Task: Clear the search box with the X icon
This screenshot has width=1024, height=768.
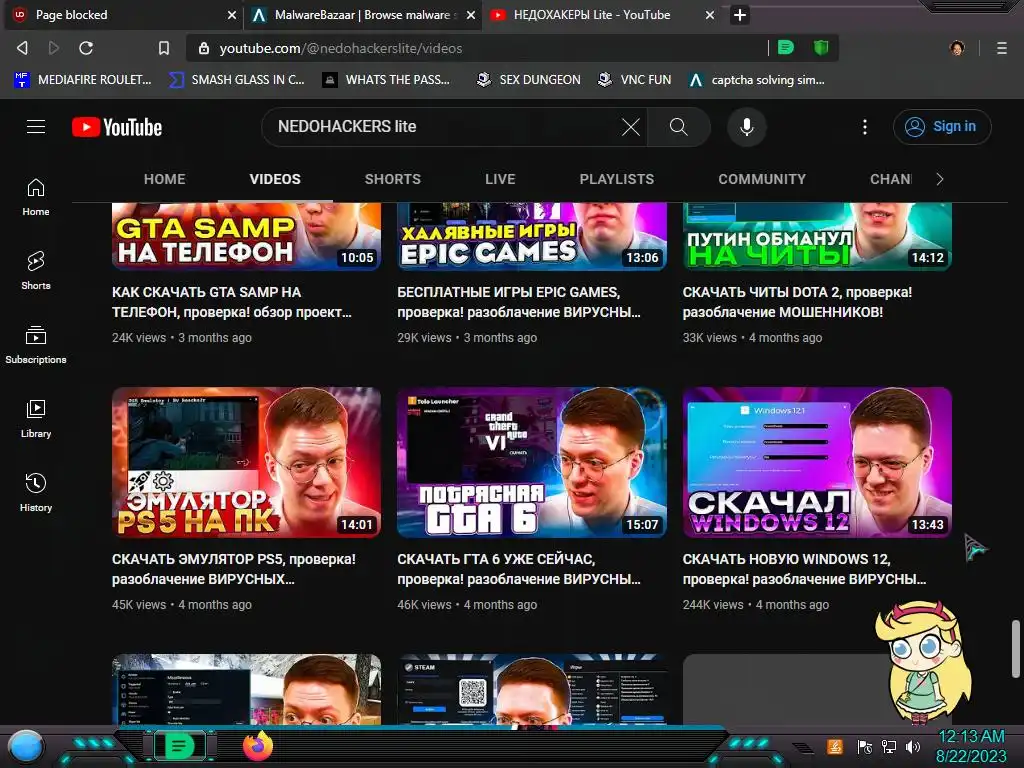Action: (x=631, y=127)
